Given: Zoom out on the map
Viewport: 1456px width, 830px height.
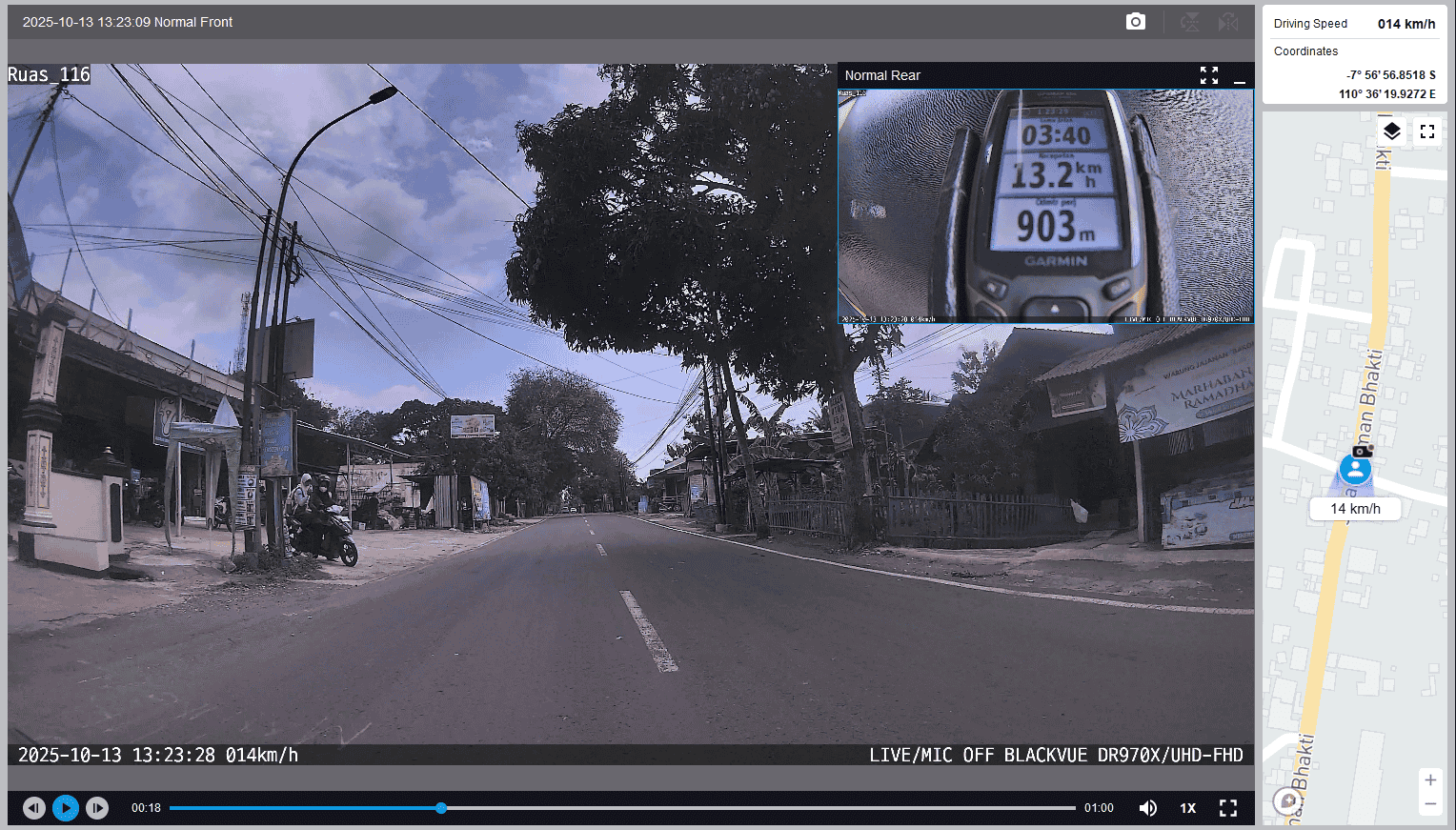Looking at the screenshot, I should click(x=1429, y=805).
